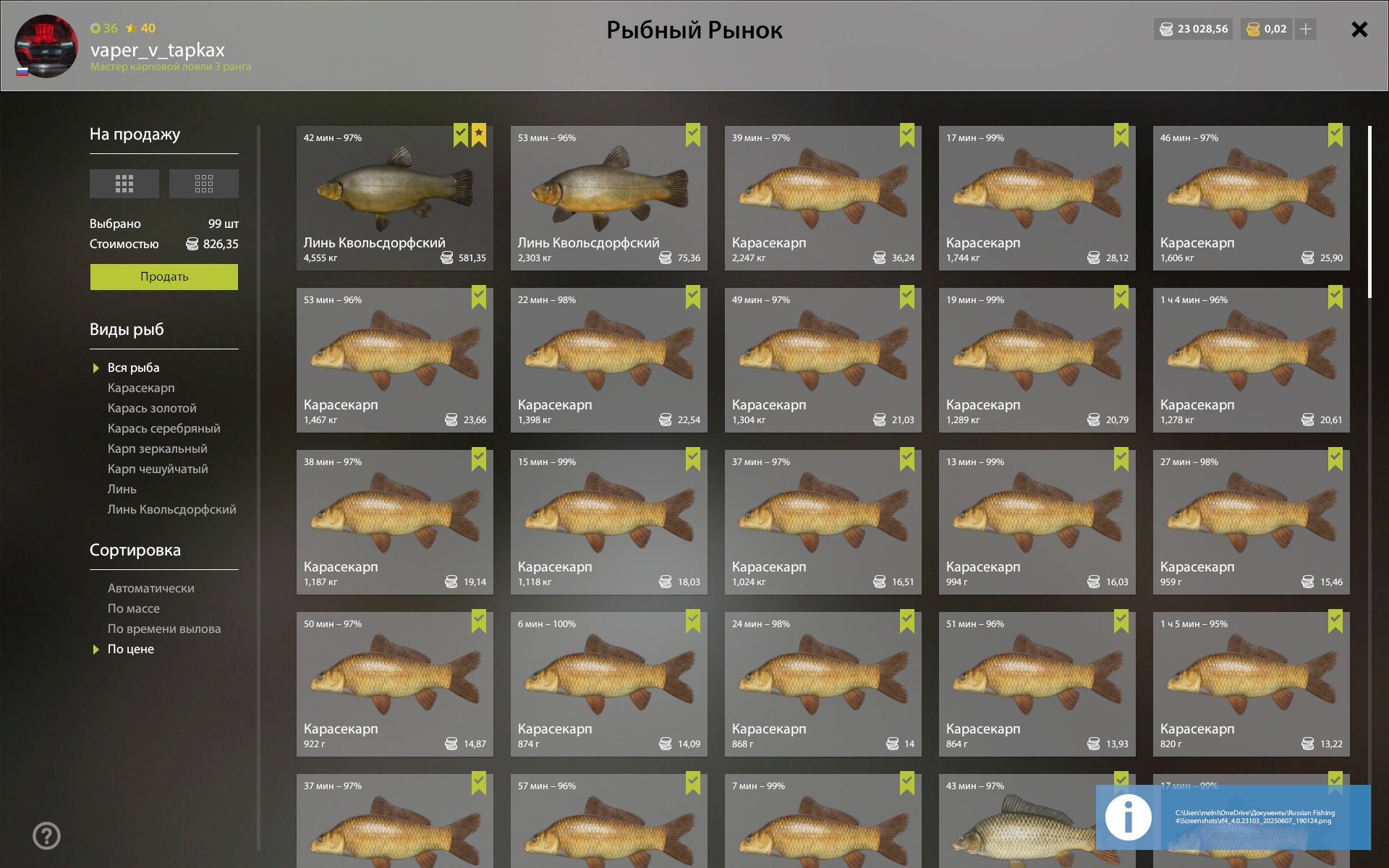
Task: Open help question mark icon
Action: 47,835
